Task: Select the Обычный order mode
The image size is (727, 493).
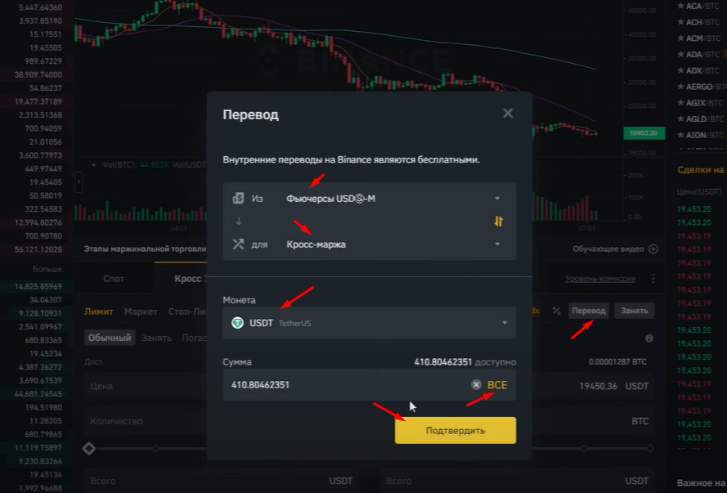Action: tap(109, 338)
